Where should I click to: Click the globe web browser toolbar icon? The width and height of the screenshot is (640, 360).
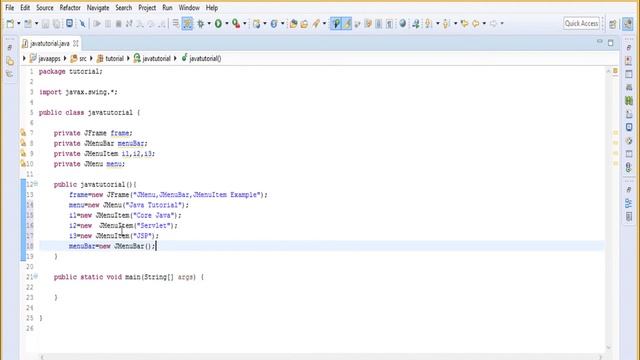403,23
